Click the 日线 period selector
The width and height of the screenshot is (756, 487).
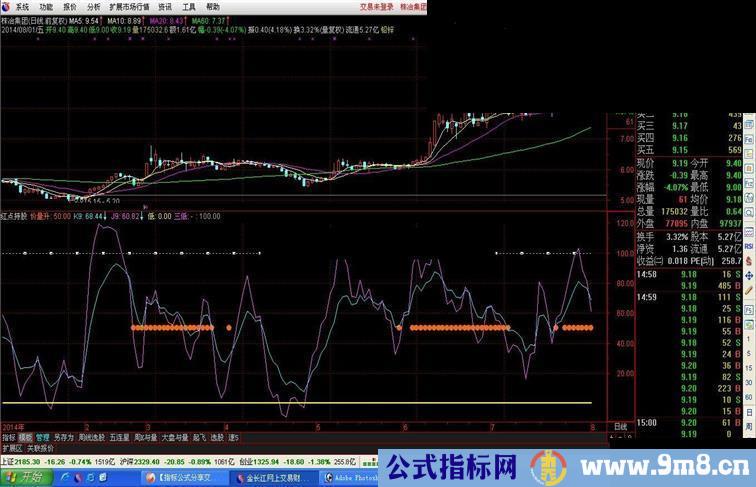pyautogui.click(x=620, y=426)
